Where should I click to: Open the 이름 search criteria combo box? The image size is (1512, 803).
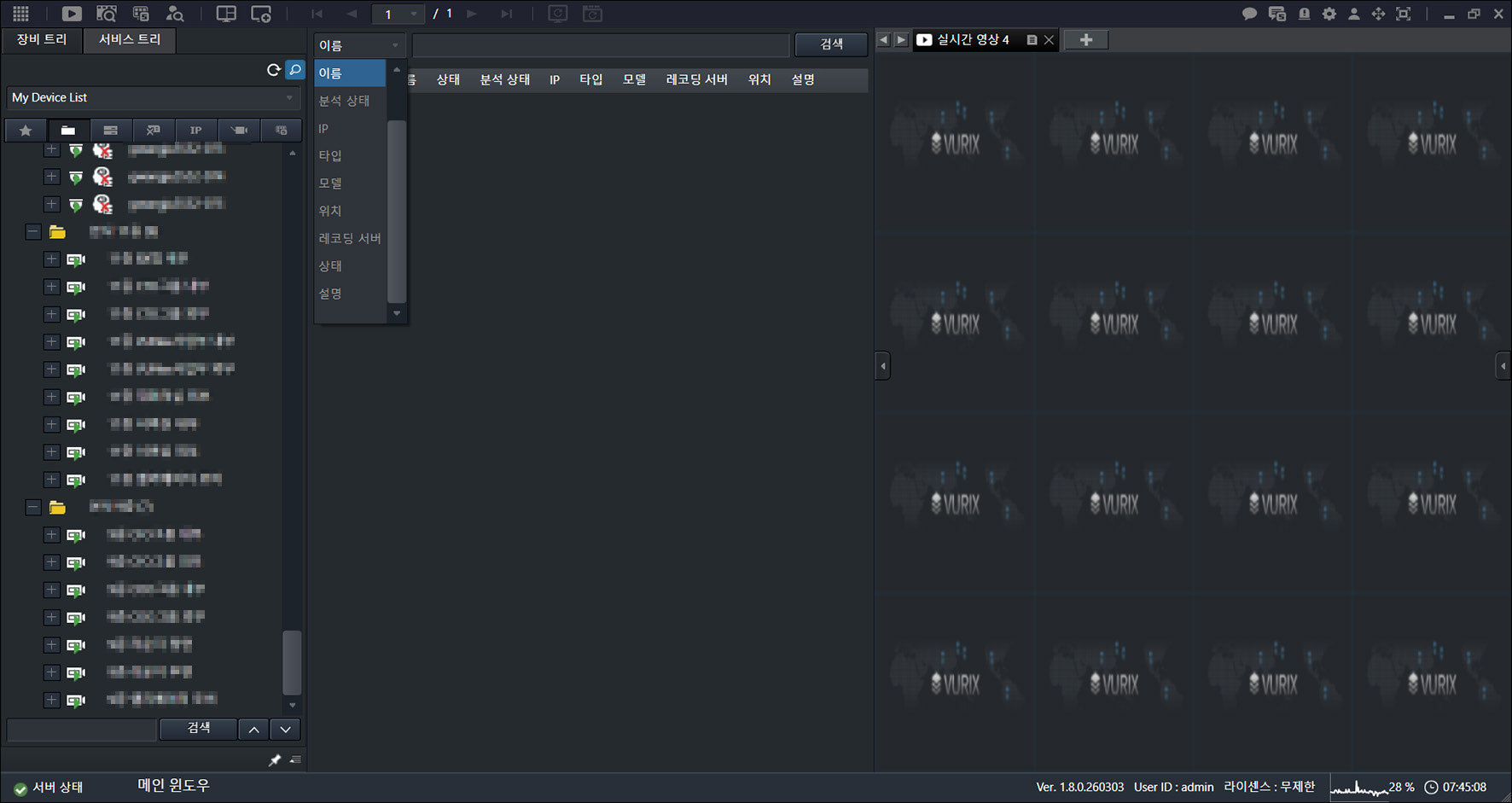pos(359,45)
